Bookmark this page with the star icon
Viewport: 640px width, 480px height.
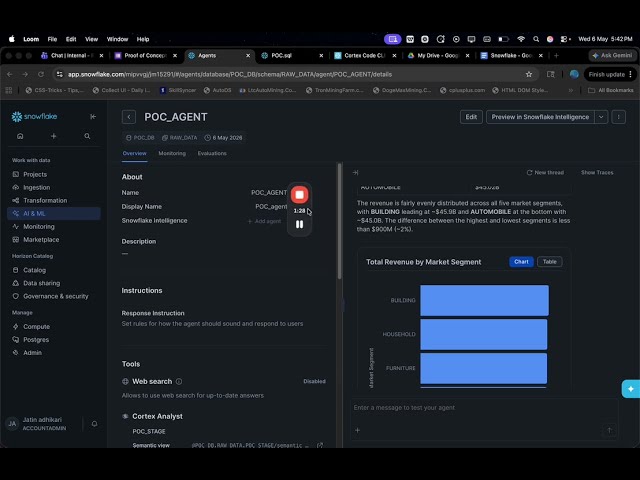click(x=529, y=74)
